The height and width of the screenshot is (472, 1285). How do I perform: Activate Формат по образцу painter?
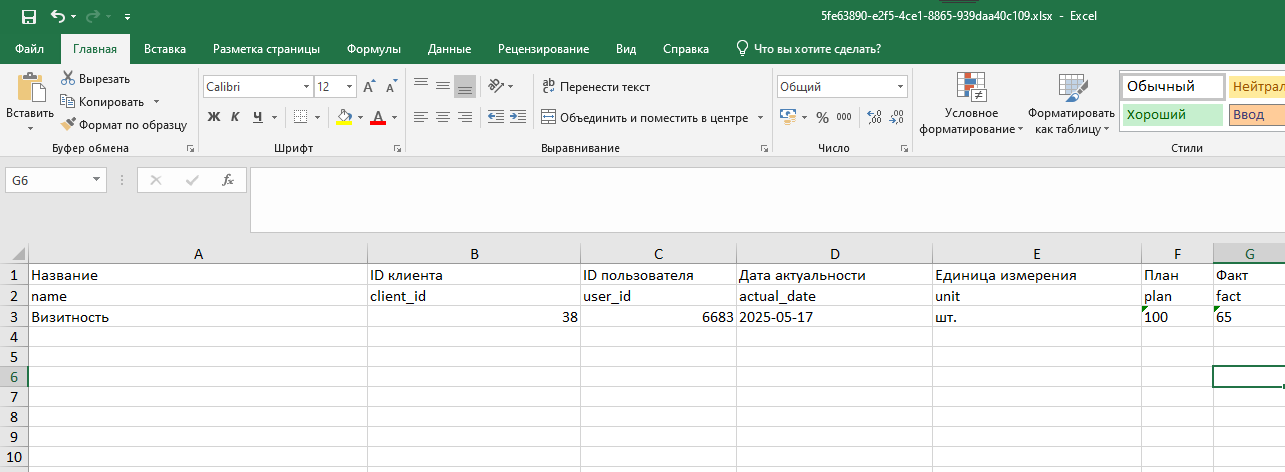pyautogui.click(x=123, y=125)
